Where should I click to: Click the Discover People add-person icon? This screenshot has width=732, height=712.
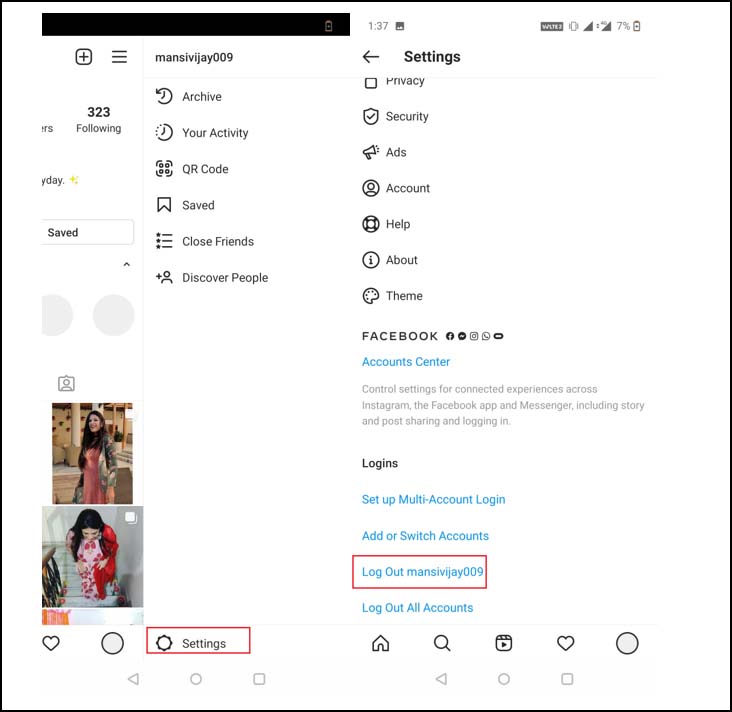coord(164,277)
